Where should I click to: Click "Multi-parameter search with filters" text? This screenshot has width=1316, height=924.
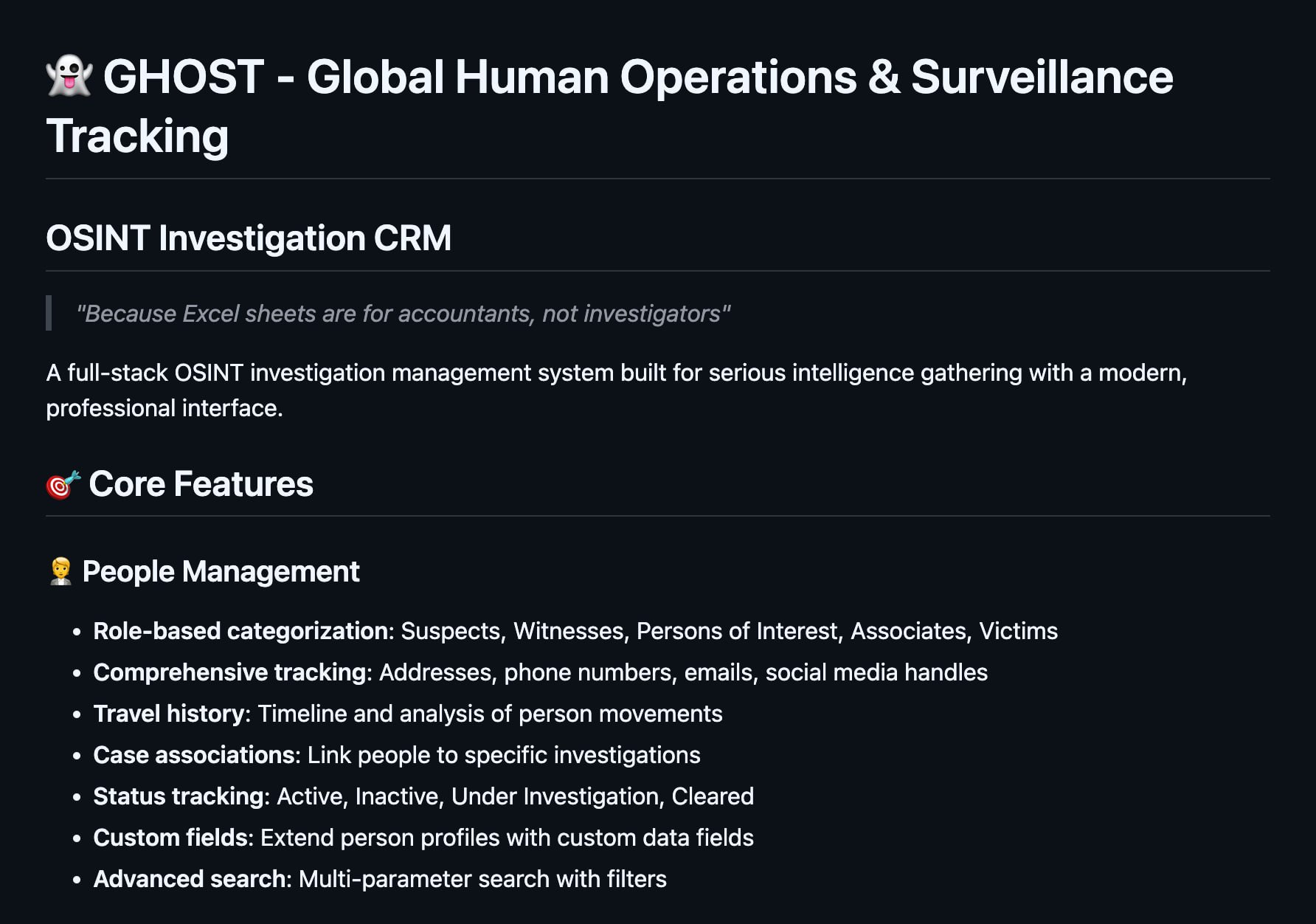pos(482,879)
